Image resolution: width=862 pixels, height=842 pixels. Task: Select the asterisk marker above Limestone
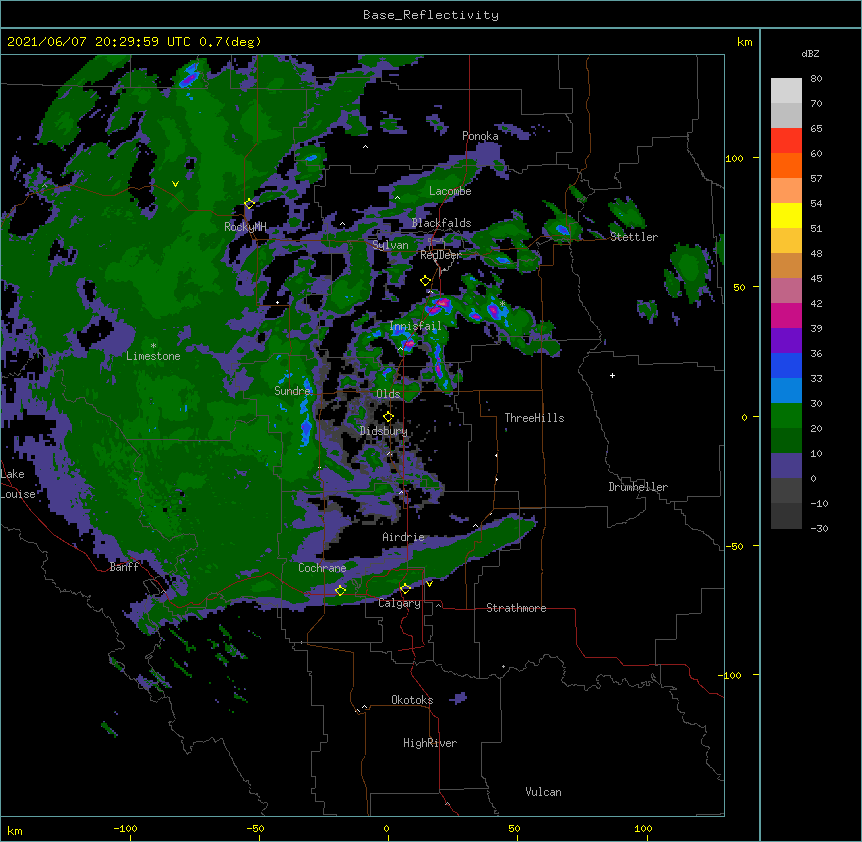point(153,346)
